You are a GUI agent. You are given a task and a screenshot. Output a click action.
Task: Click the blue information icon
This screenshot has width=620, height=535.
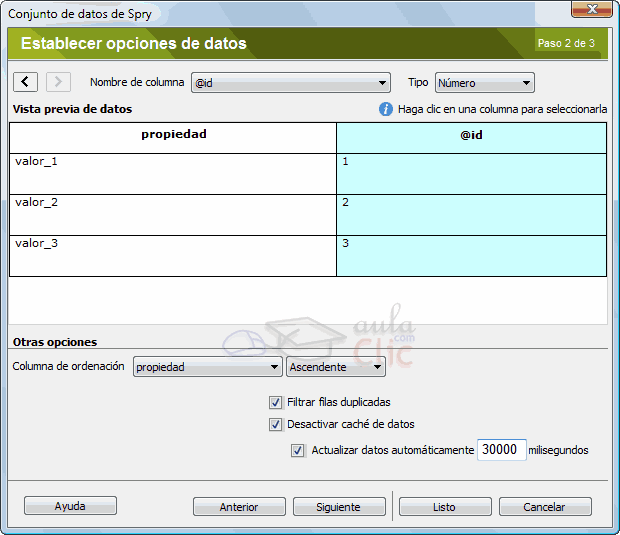(x=386, y=109)
